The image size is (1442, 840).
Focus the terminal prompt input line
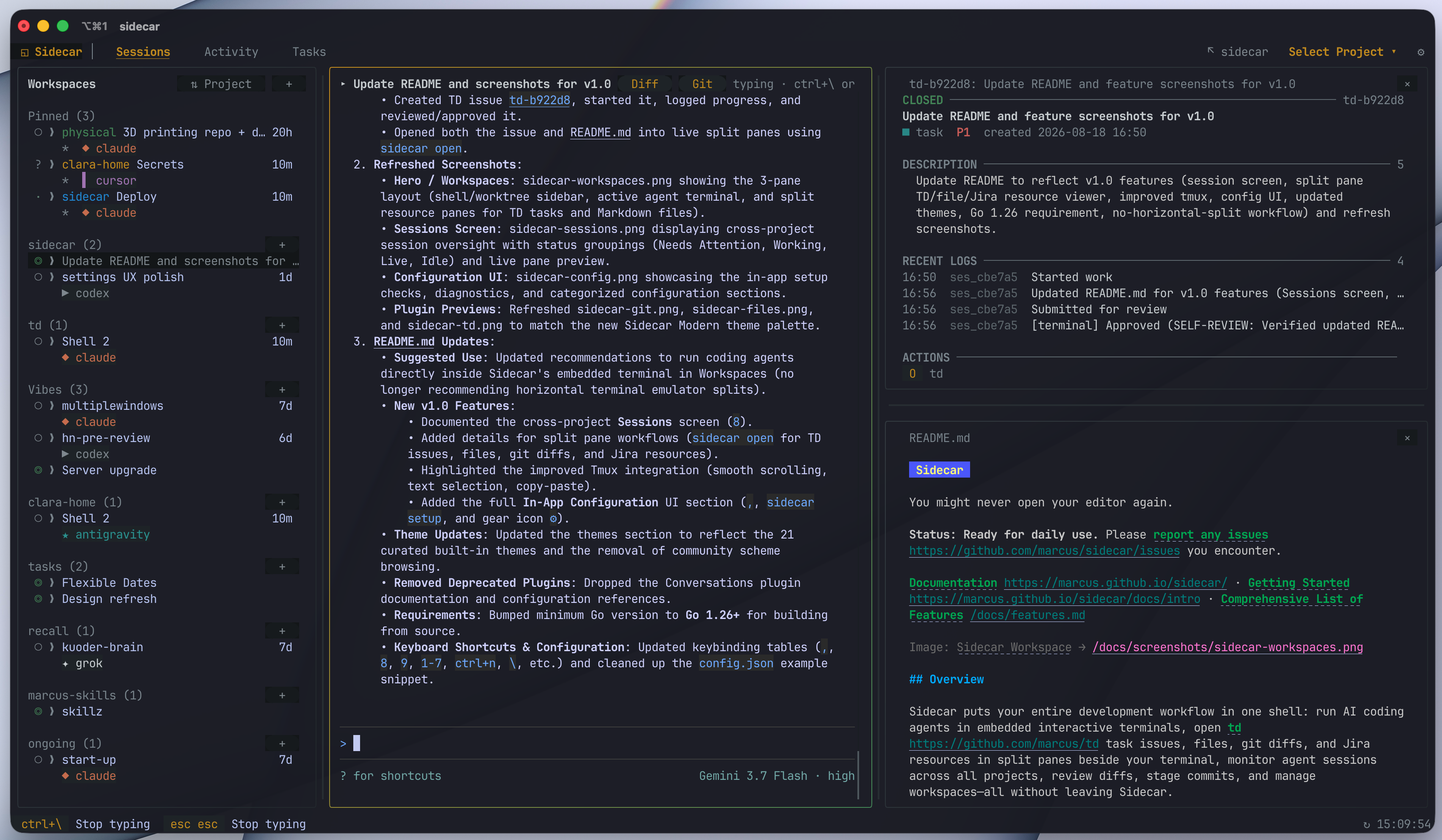pos(597,743)
